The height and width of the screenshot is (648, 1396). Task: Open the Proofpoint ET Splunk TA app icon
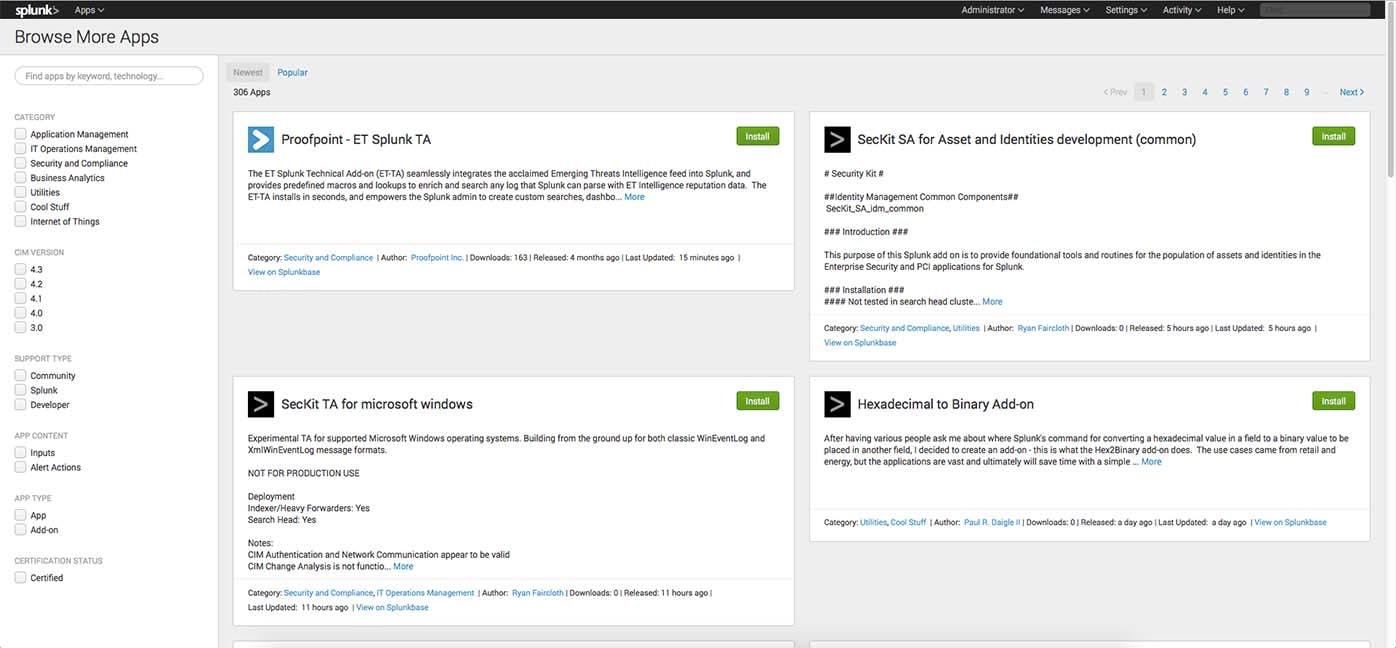pos(261,139)
